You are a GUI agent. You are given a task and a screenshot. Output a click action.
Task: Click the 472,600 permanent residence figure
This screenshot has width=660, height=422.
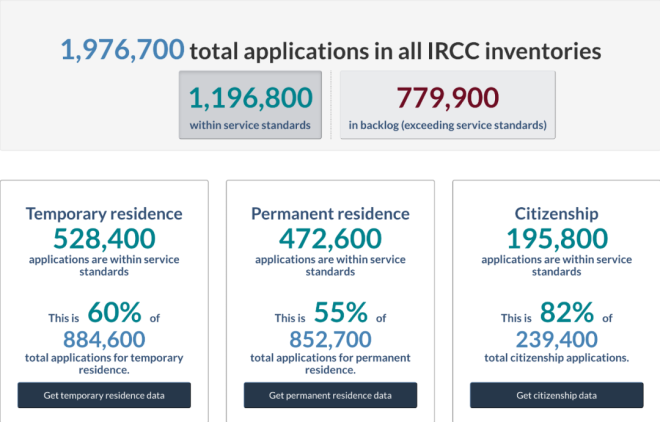click(330, 238)
